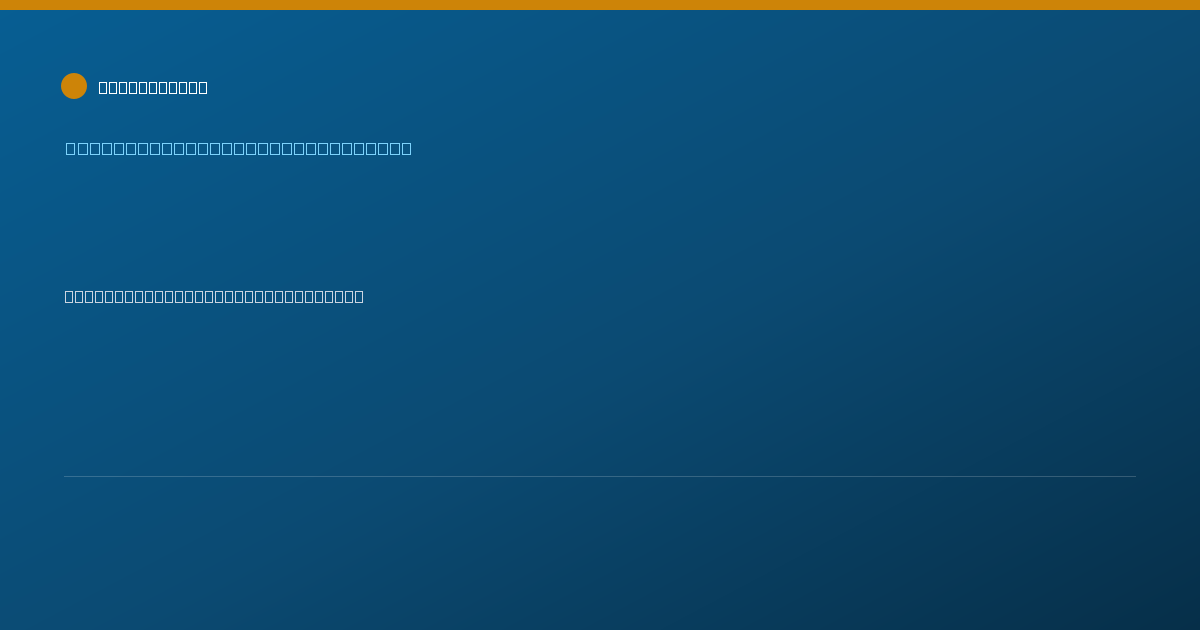Click the white paragraph text line below the headline
The height and width of the screenshot is (630, 1200).
coord(214,297)
